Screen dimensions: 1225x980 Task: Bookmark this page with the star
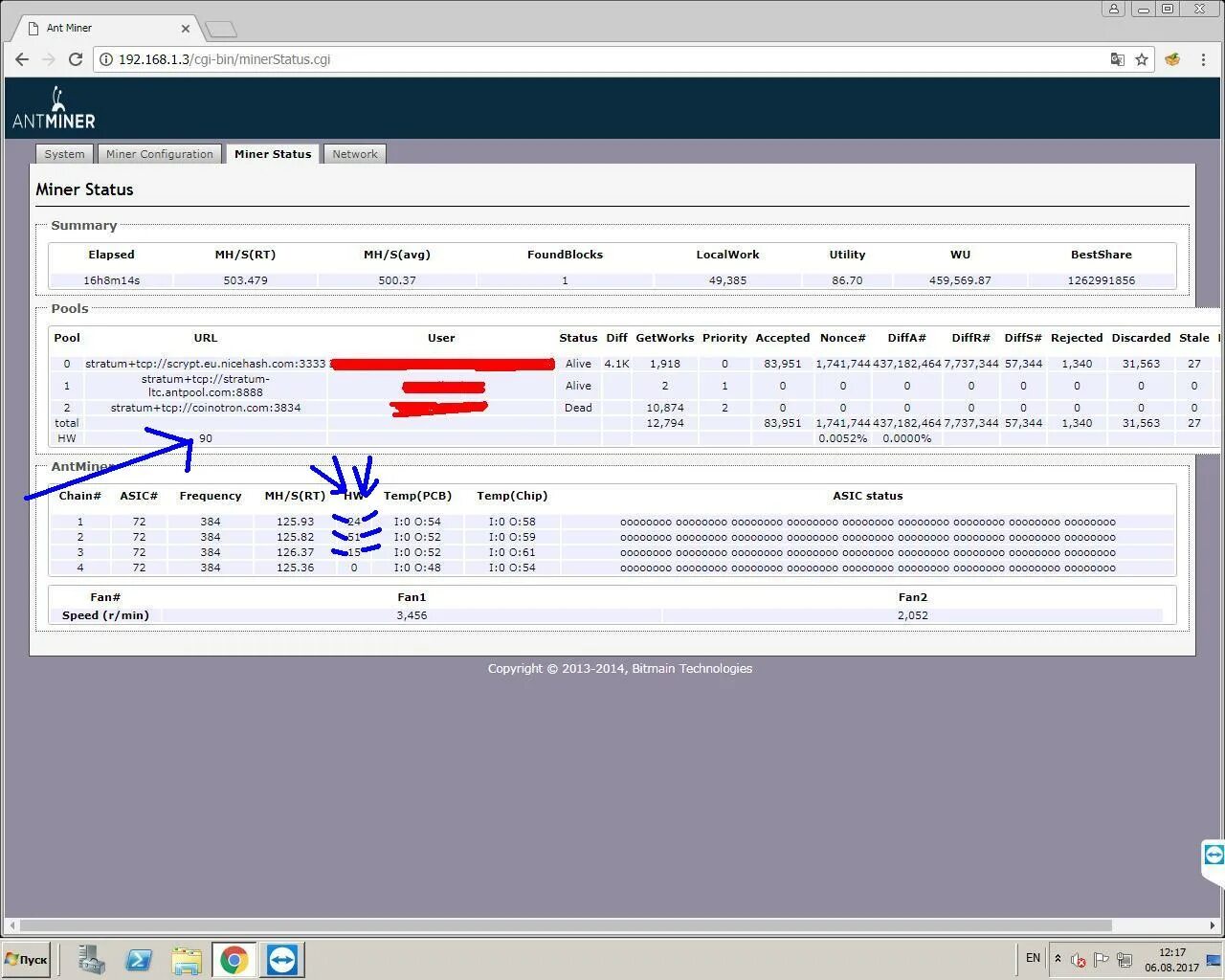coord(1142,59)
